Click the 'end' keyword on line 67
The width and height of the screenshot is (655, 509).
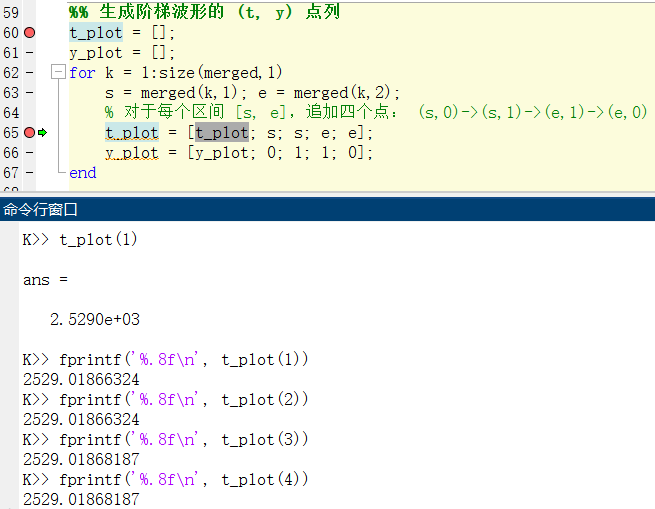tap(83, 173)
